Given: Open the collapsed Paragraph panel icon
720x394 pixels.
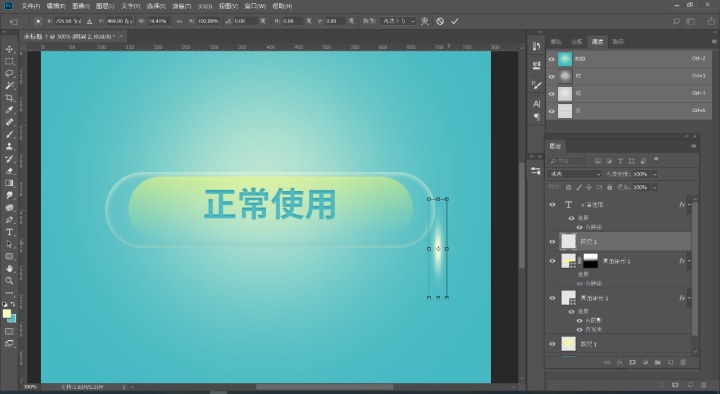Looking at the screenshot, I should click(536, 117).
